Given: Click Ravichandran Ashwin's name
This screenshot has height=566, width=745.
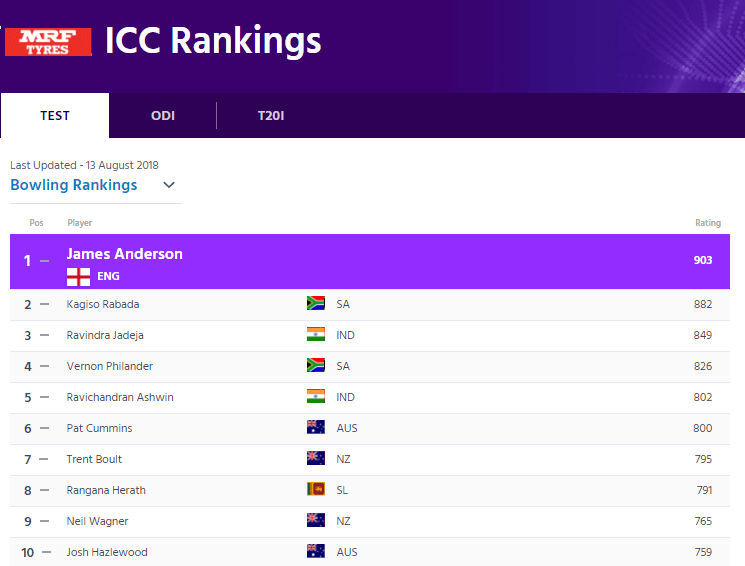Looking at the screenshot, I should coord(120,397).
